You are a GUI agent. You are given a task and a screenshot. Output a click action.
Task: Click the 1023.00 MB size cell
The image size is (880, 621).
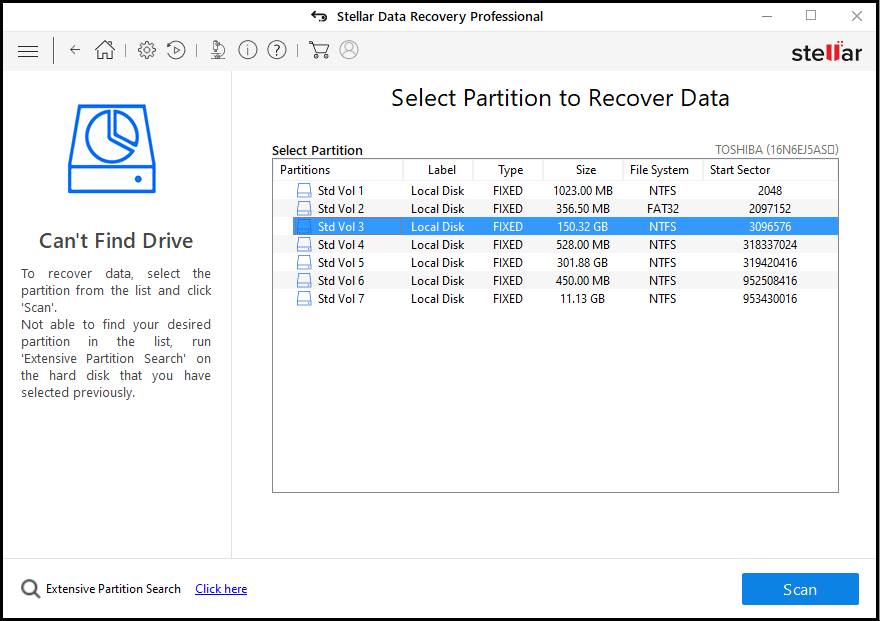tap(583, 191)
